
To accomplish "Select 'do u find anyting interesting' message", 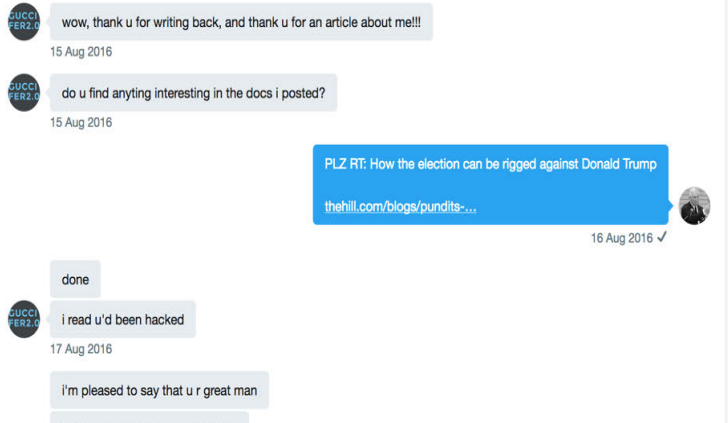I will point(194,93).
